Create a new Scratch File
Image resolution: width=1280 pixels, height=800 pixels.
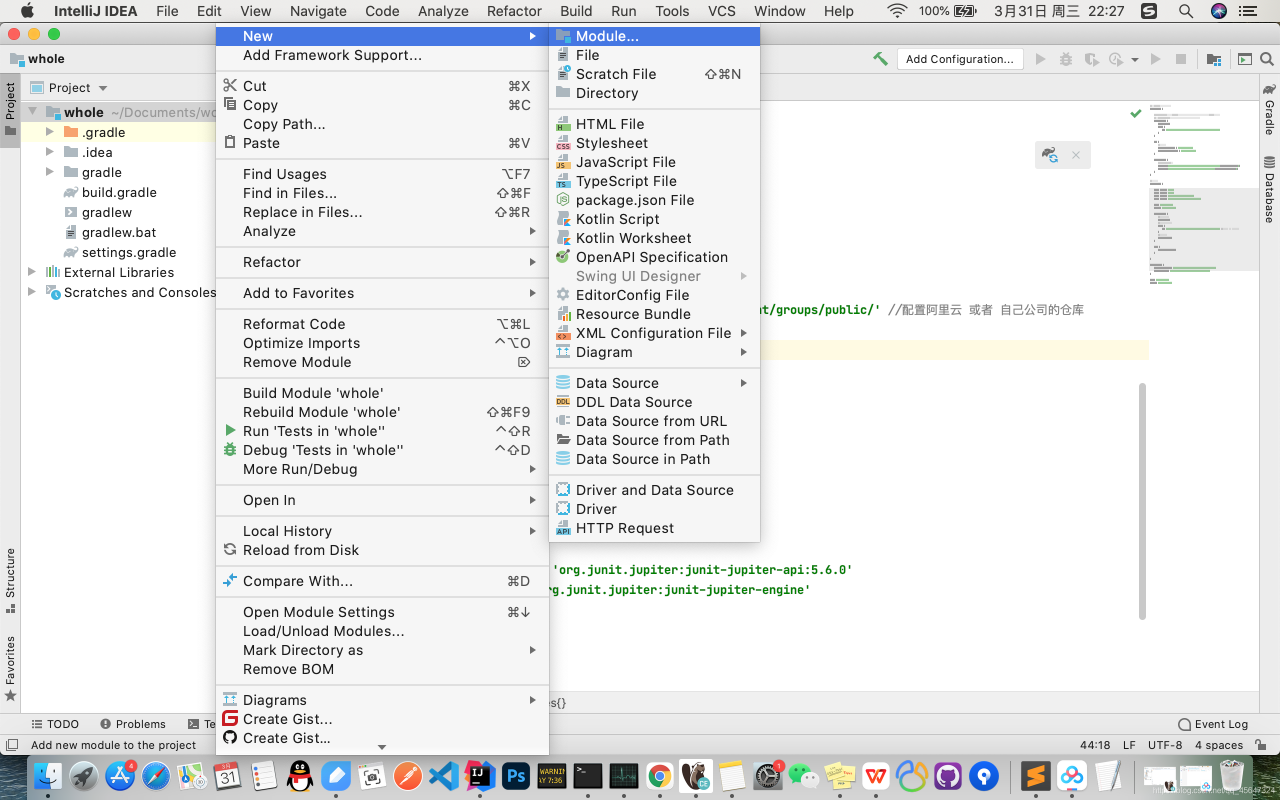655,74
